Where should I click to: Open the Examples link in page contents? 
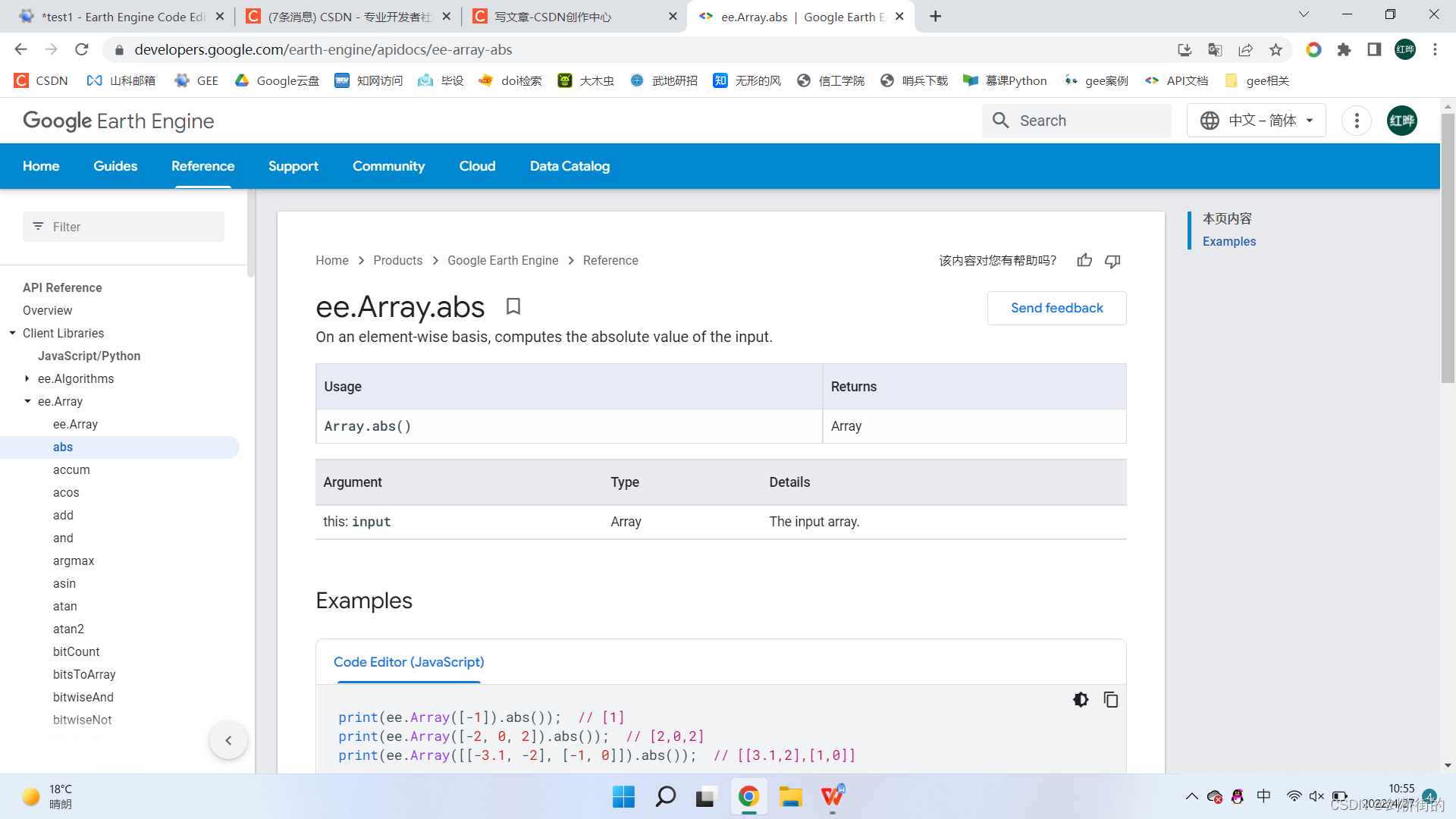pos(1229,241)
